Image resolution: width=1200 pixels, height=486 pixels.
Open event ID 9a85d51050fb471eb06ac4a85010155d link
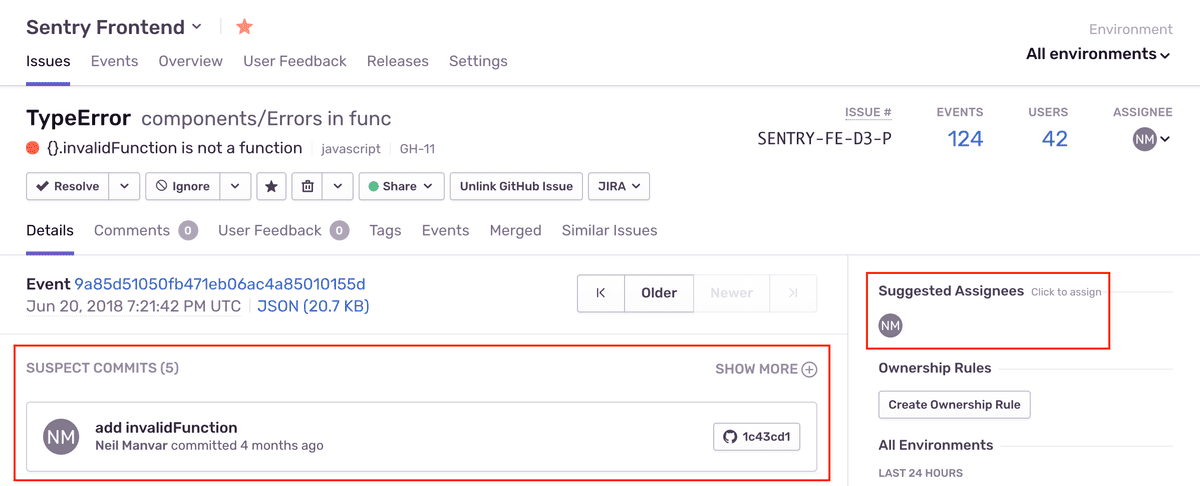pyautogui.click(x=220, y=284)
